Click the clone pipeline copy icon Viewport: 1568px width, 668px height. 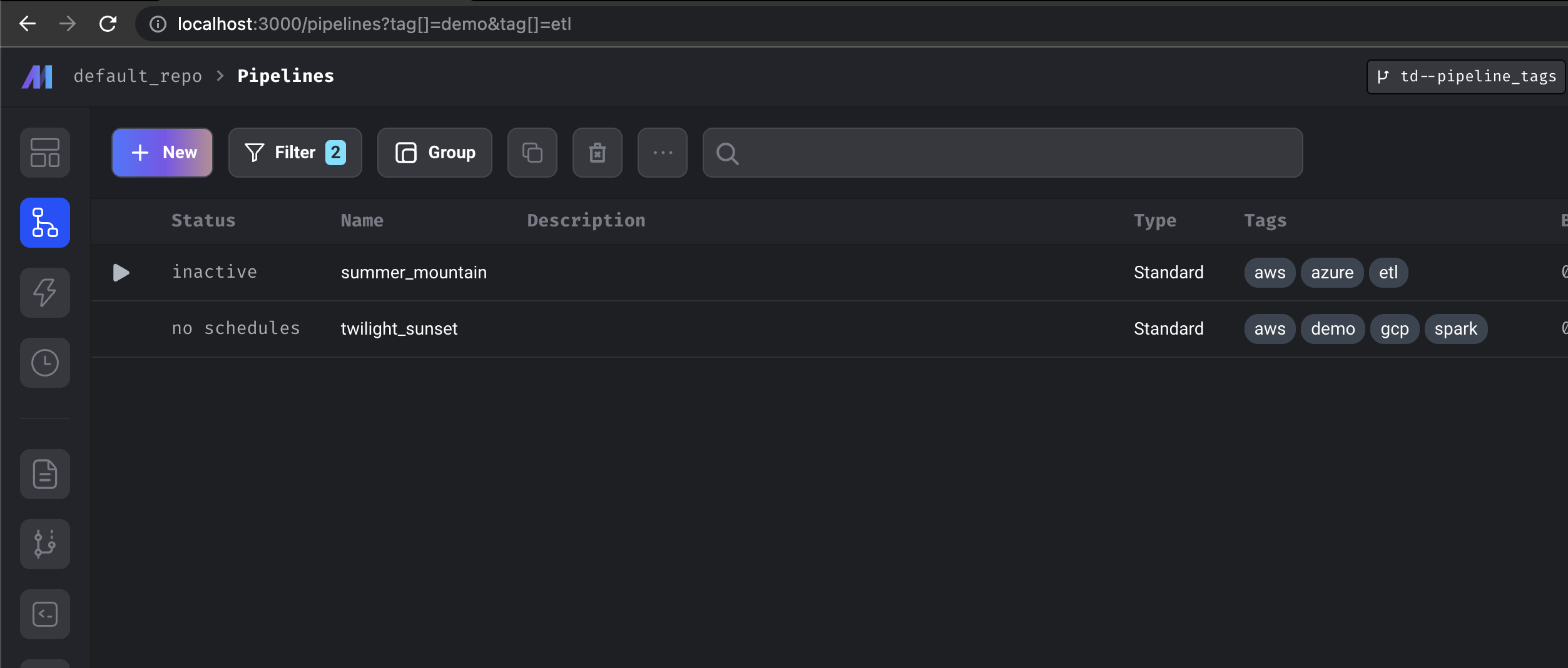coord(532,153)
